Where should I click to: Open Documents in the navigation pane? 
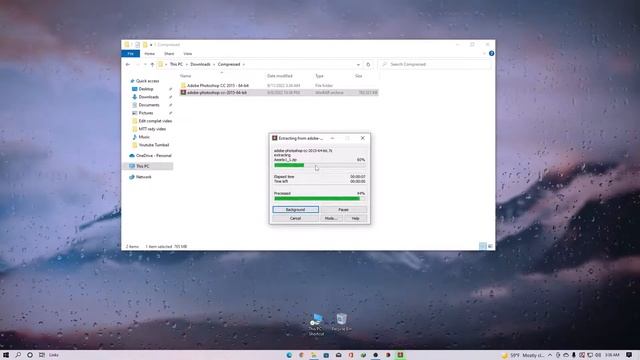(149, 105)
